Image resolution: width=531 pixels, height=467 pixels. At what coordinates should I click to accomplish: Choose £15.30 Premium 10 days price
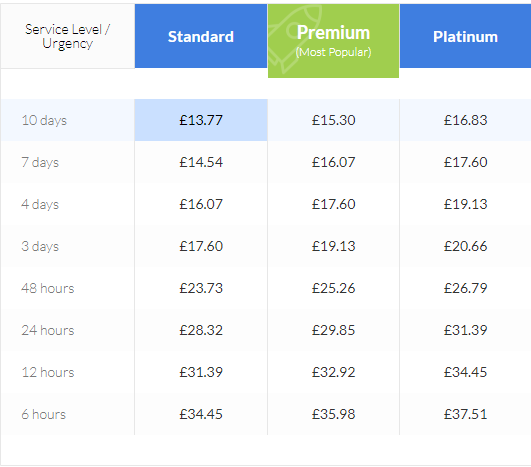[333, 120]
